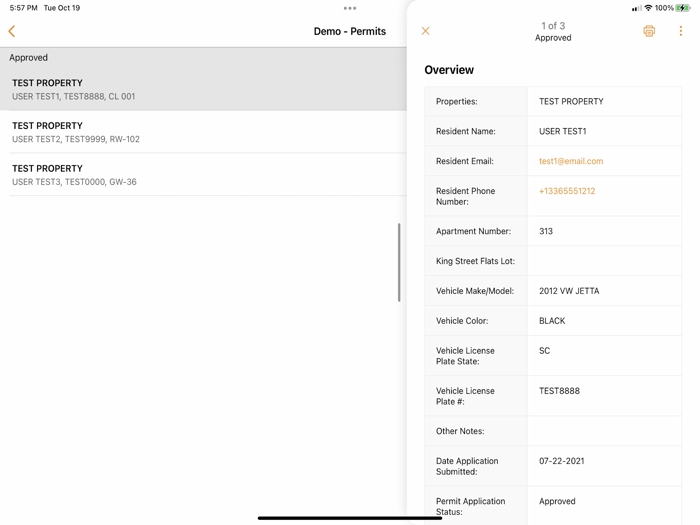Screen dimensions: 700x525
Task: Open the test1@email.com email link
Action: coord(571,161)
